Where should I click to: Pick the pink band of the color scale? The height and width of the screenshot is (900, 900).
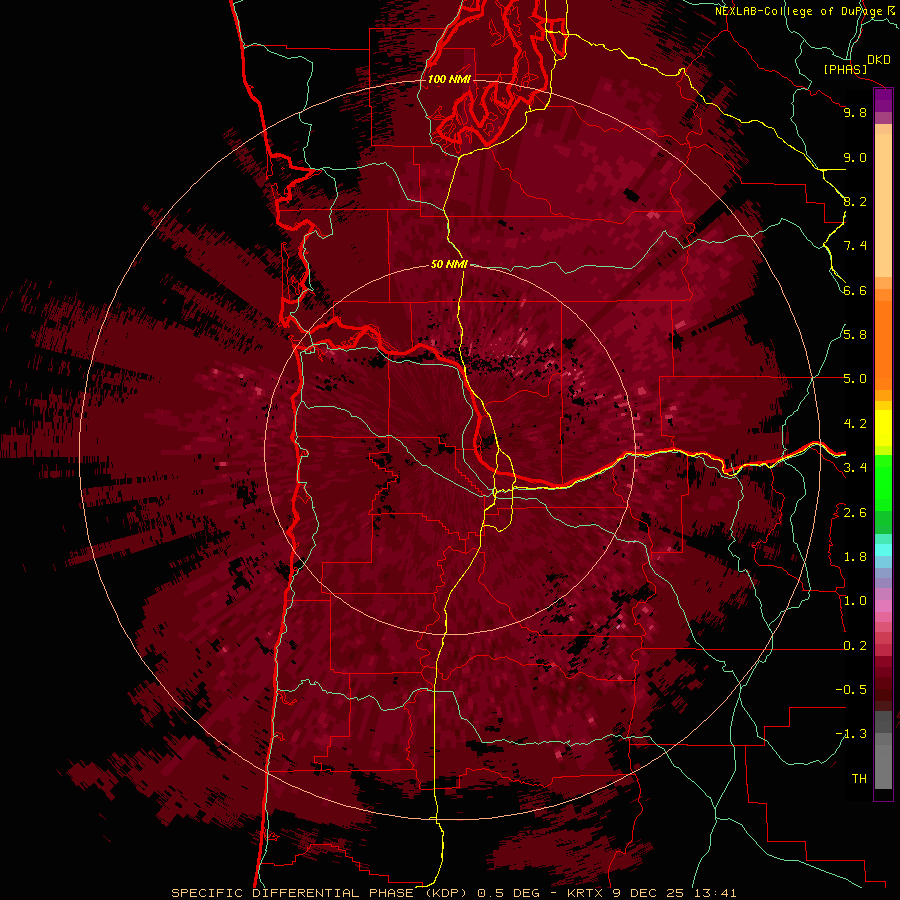(x=883, y=606)
